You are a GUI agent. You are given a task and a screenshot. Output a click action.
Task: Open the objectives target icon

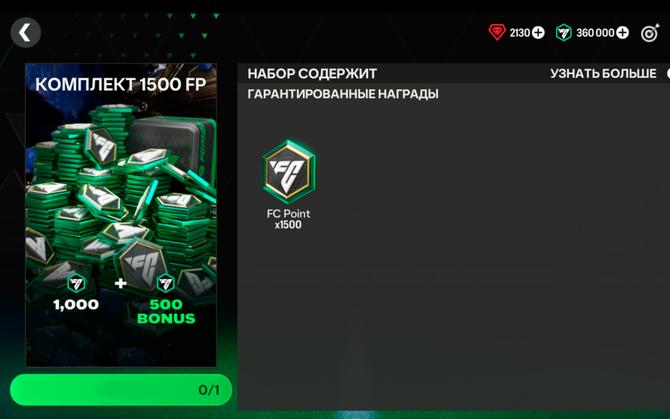click(x=650, y=32)
